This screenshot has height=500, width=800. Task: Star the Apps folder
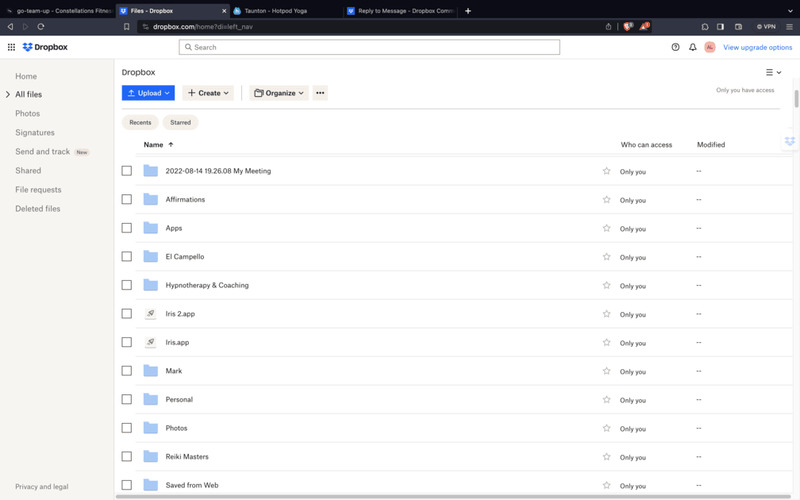pyautogui.click(x=606, y=228)
